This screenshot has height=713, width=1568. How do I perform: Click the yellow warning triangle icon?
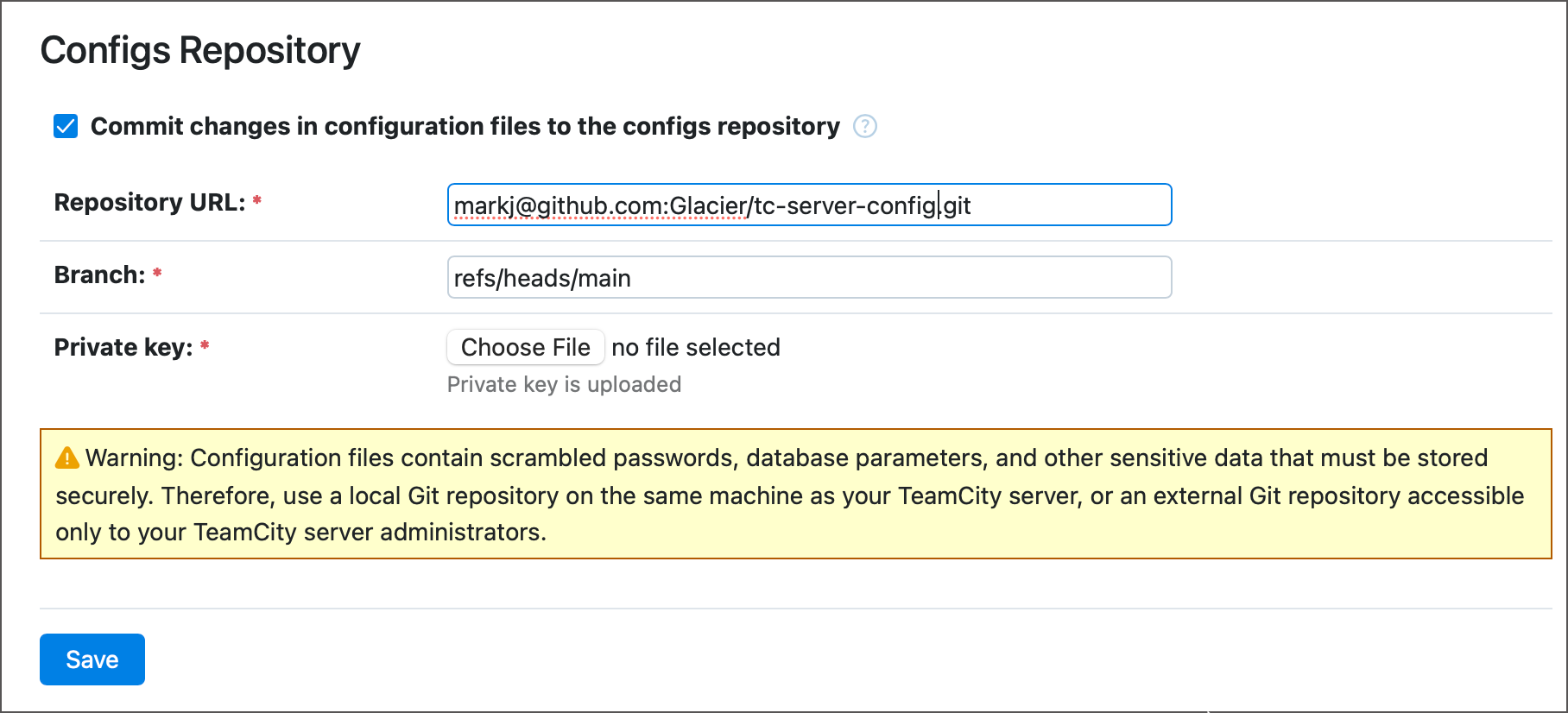(66, 457)
